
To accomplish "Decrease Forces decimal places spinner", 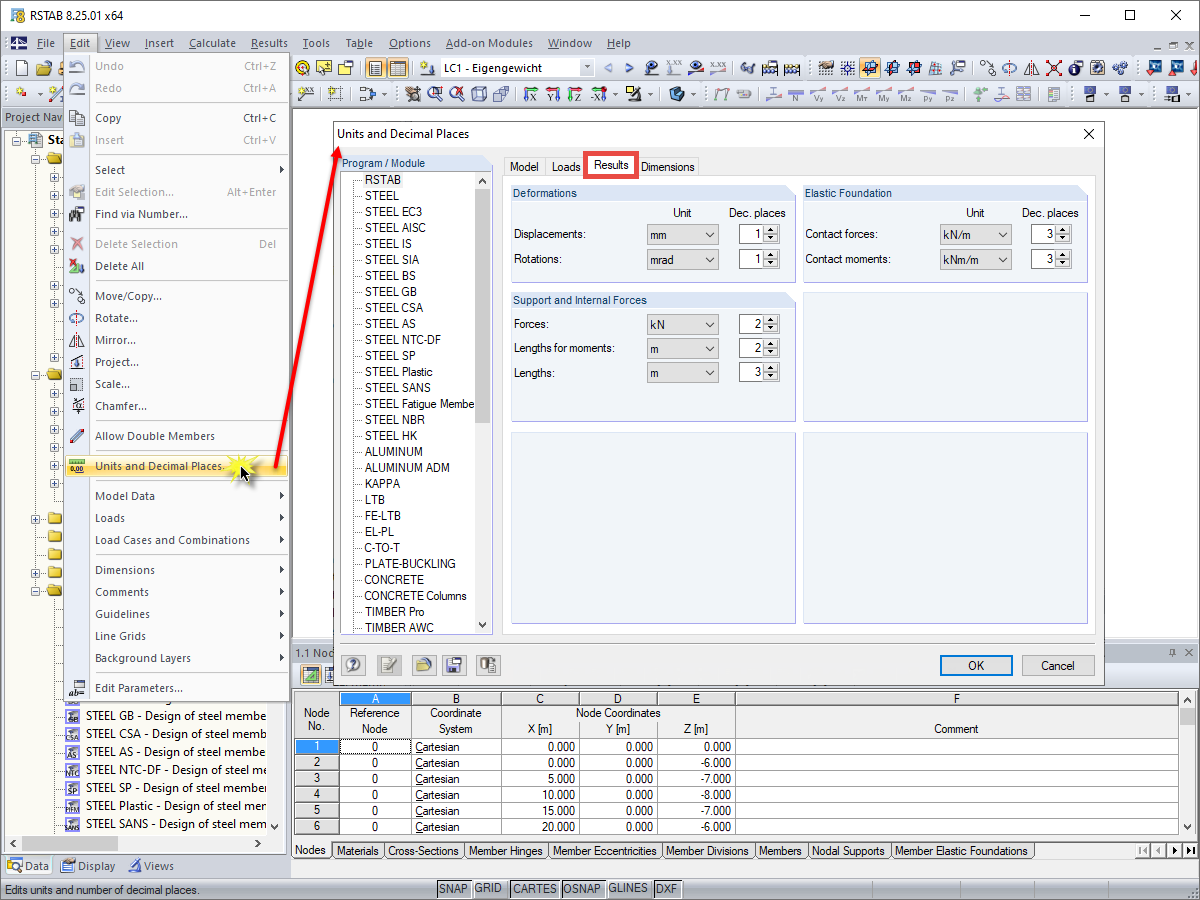I will coord(771,329).
